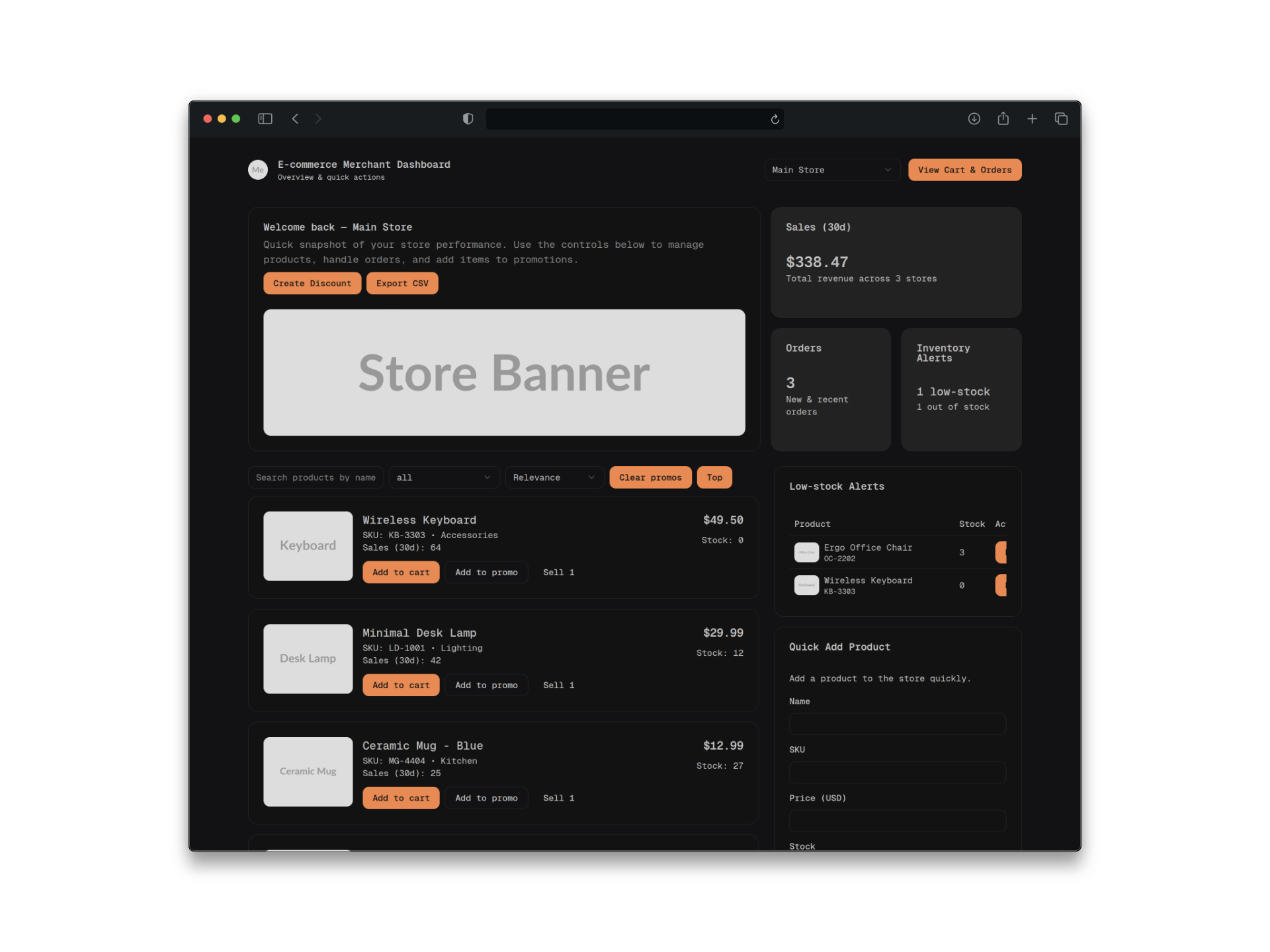This screenshot has height=952, width=1270.
Task: Open a new tab with plus icon
Action: (1032, 119)
